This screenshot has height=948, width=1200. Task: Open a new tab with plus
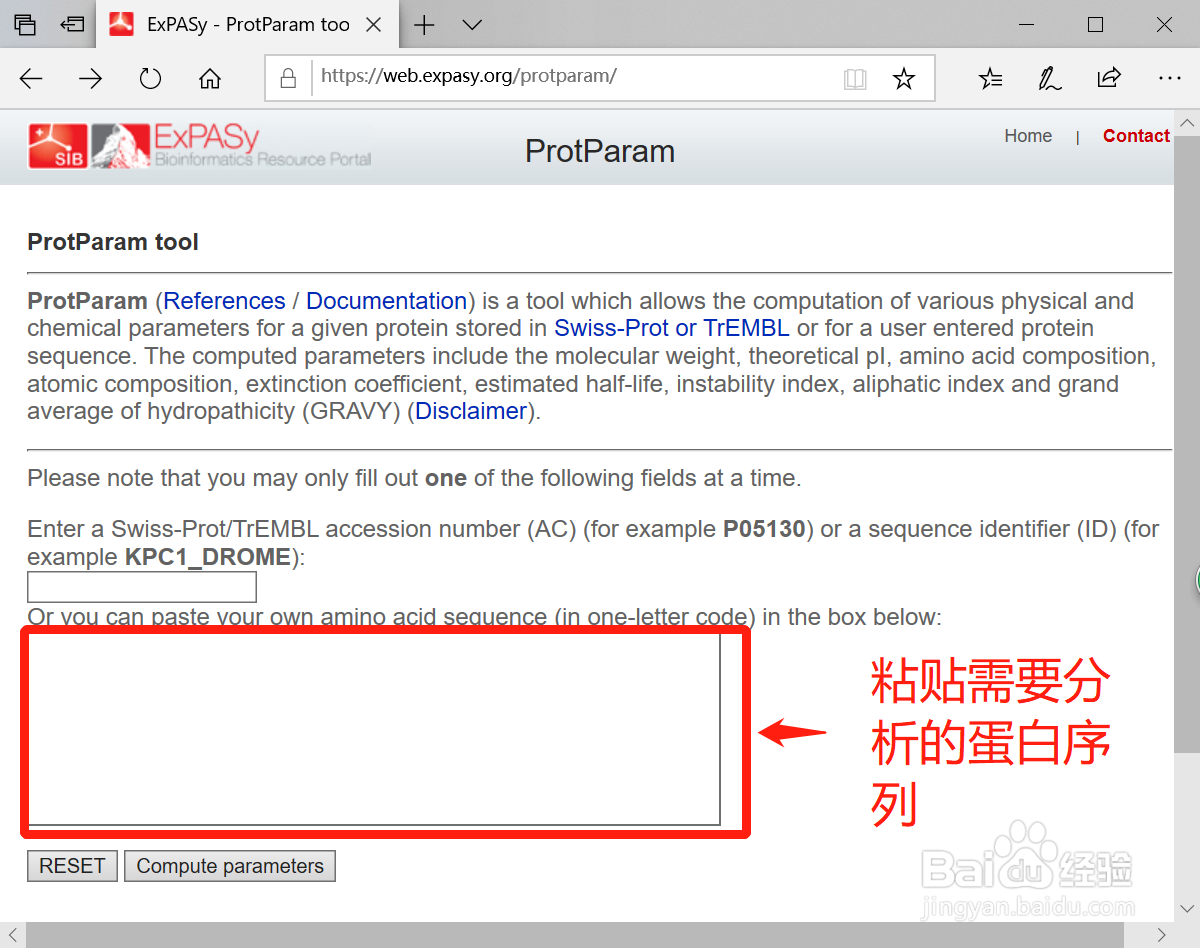(x=424, y=25)
